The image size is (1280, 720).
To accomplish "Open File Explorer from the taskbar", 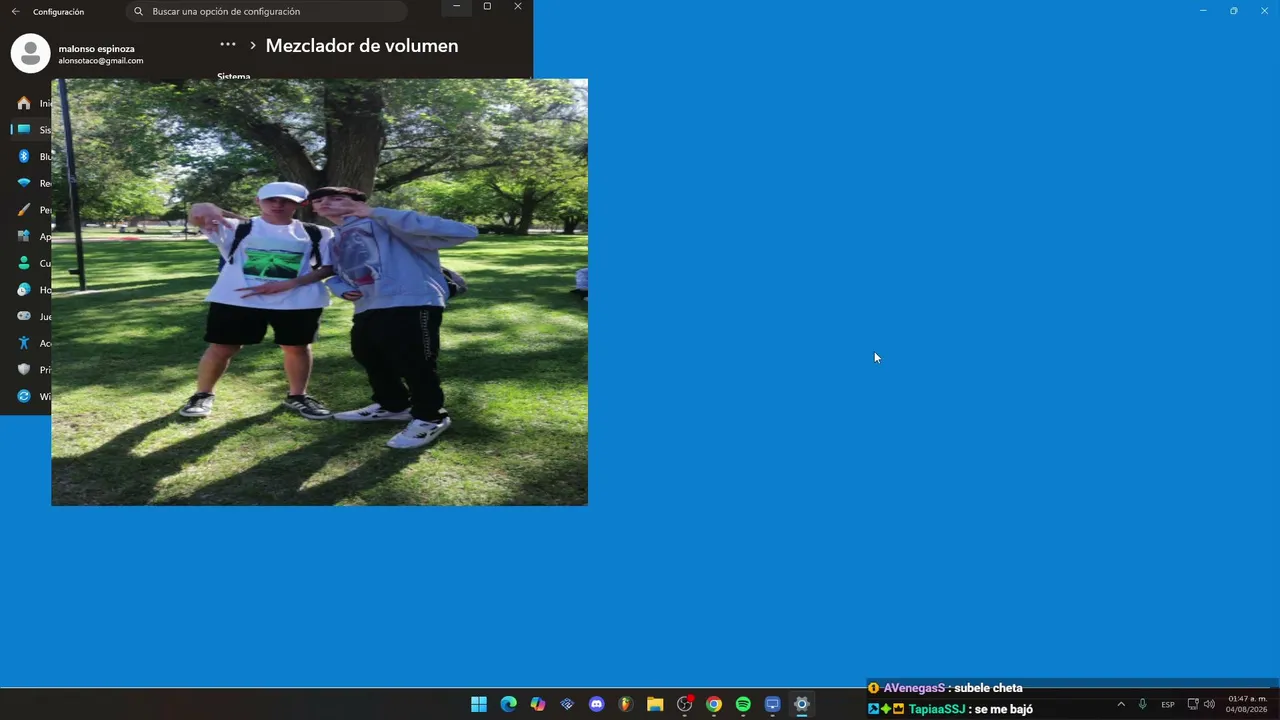I will 655,704.
